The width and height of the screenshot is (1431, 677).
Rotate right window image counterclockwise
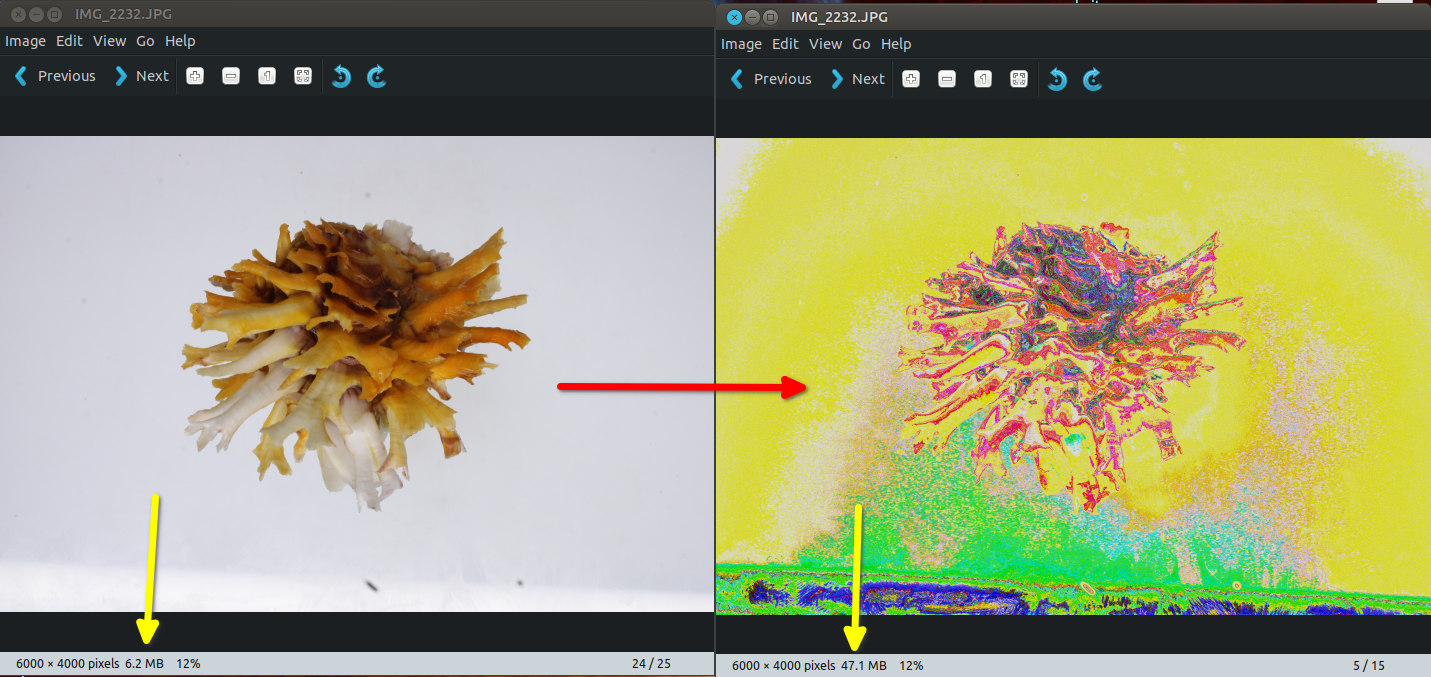click(1057, 79)
